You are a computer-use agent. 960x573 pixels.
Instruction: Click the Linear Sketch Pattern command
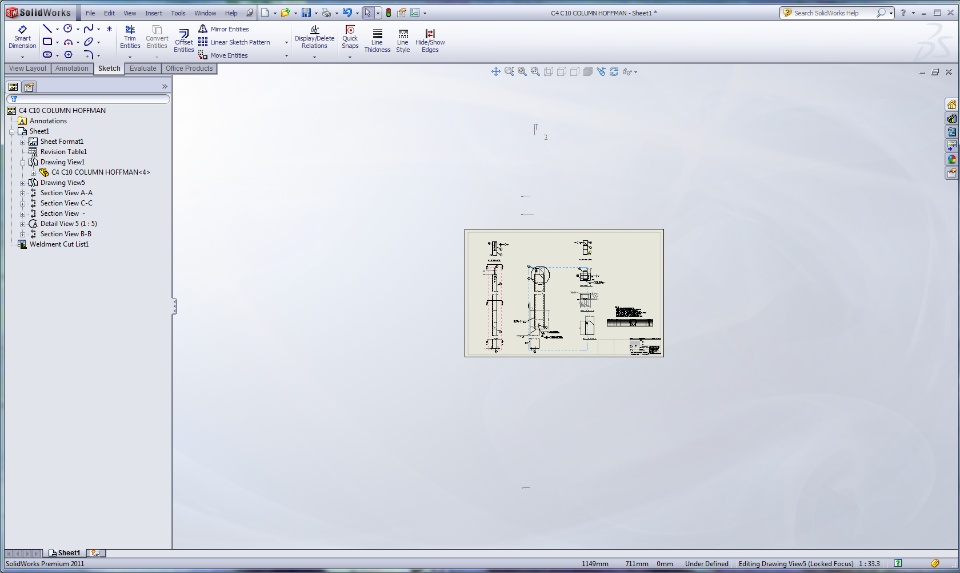234,42
